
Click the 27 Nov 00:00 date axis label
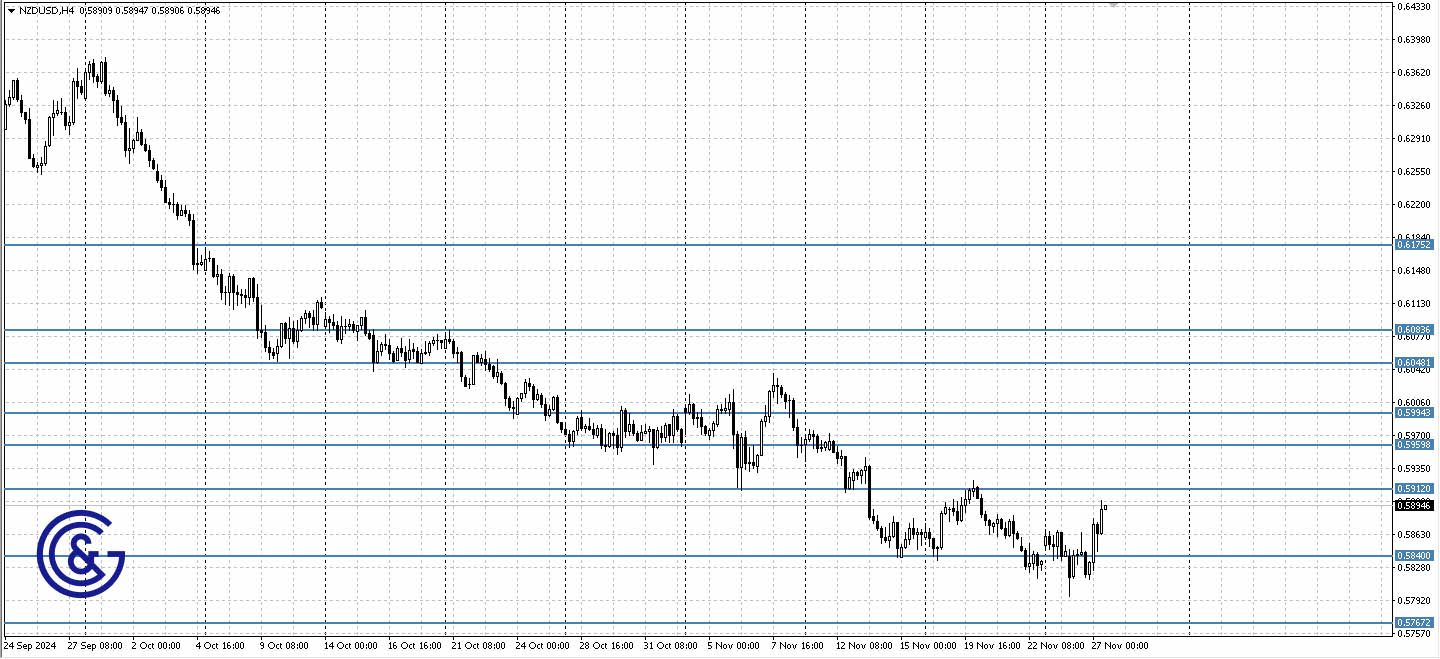click(x=1121, y=646)
